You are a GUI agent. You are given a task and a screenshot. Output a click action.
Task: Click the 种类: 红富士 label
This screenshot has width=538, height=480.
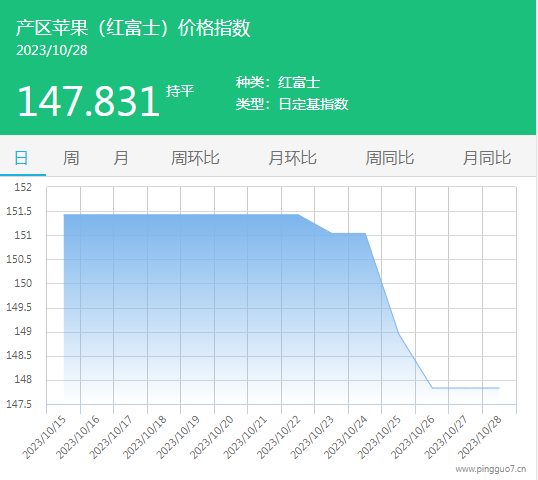(278, 82)
